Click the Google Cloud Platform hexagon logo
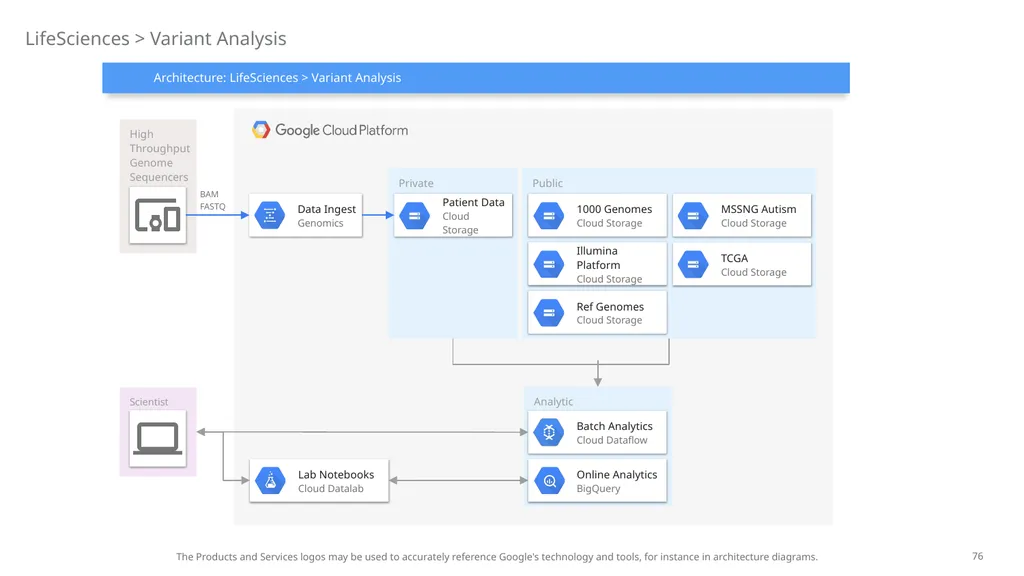This screenshot has width=1024, height=576. coord(261,130)
